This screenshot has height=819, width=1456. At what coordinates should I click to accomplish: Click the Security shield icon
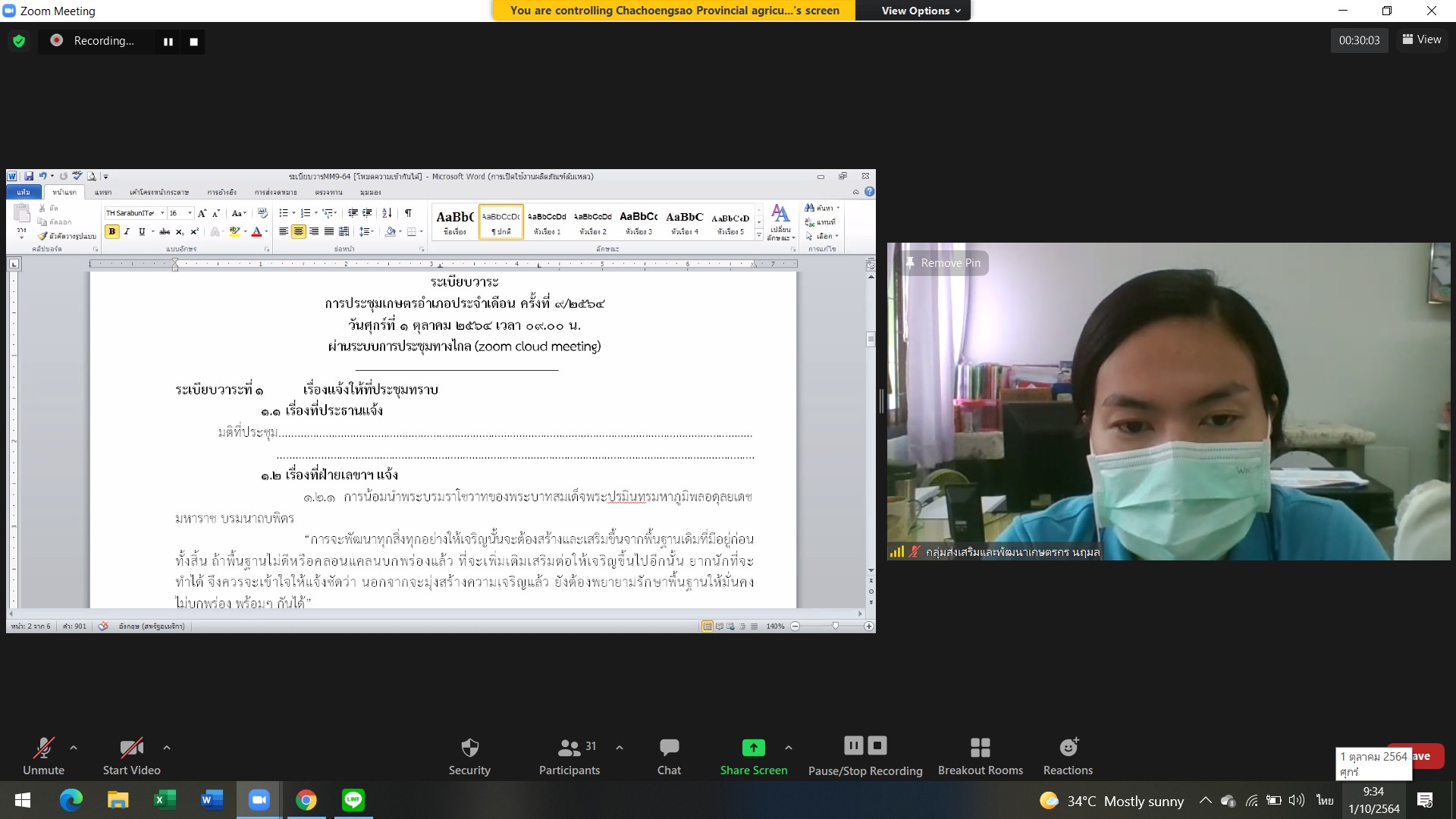(x=469, y=748)
